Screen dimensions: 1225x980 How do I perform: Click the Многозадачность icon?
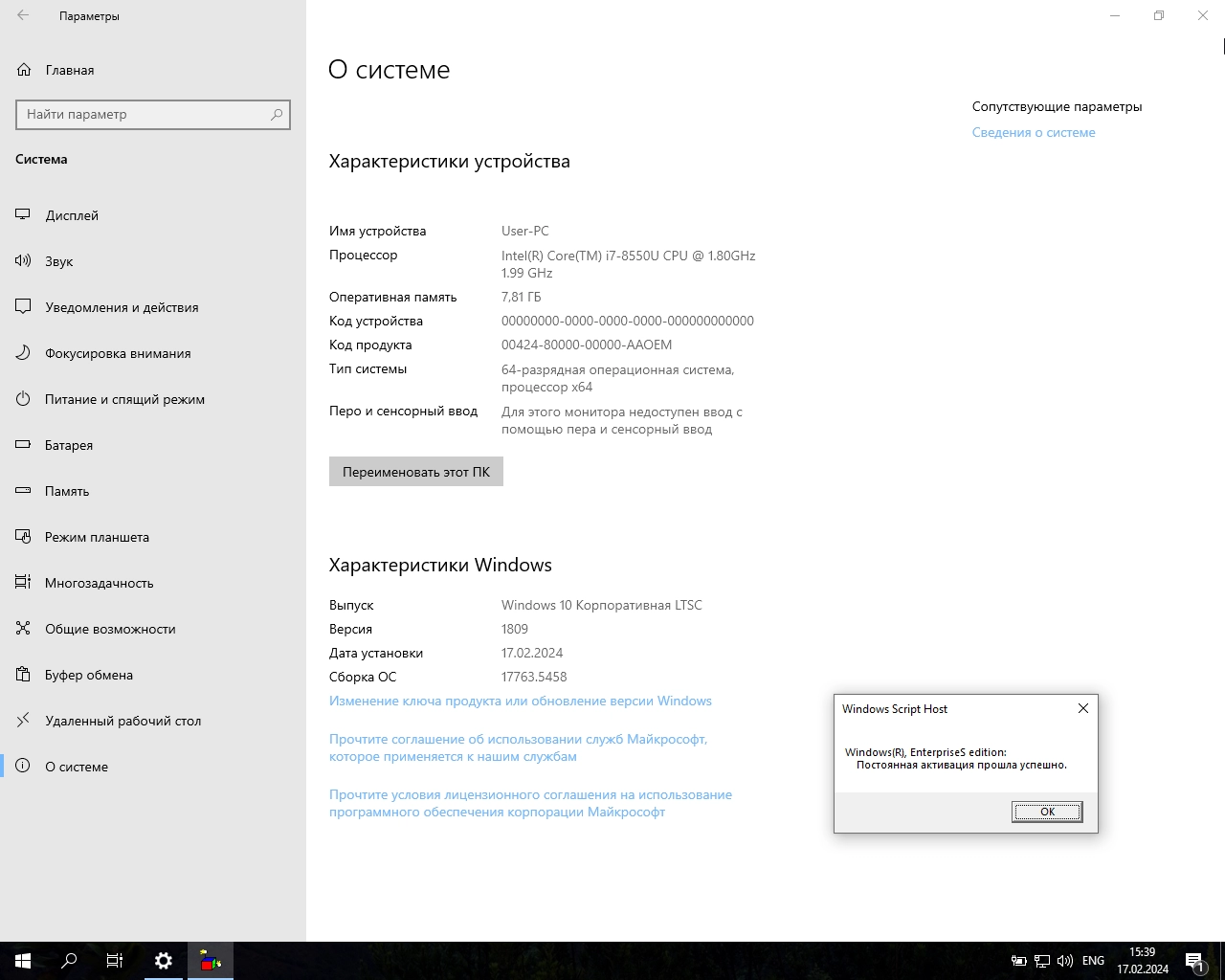click(23, 583)
